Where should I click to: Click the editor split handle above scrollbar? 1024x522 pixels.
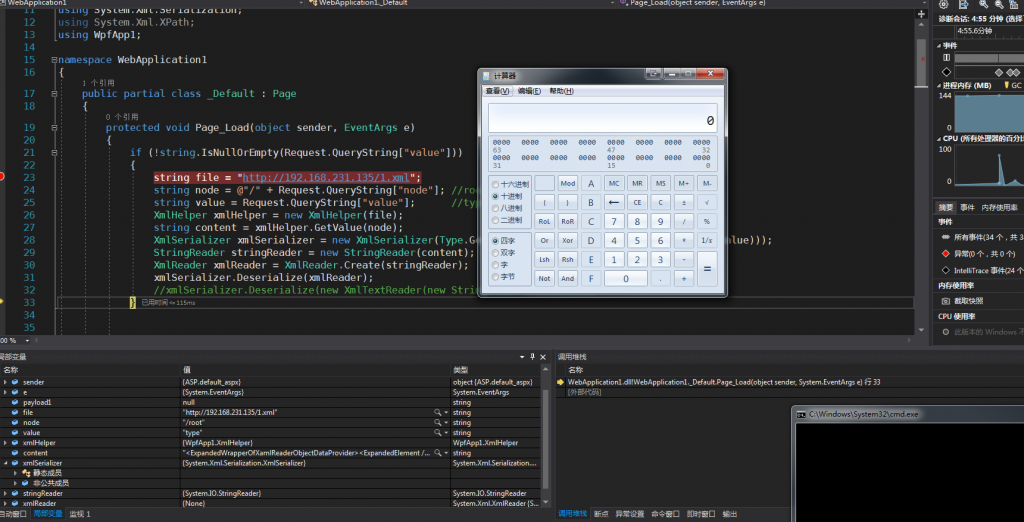(921, 14)
